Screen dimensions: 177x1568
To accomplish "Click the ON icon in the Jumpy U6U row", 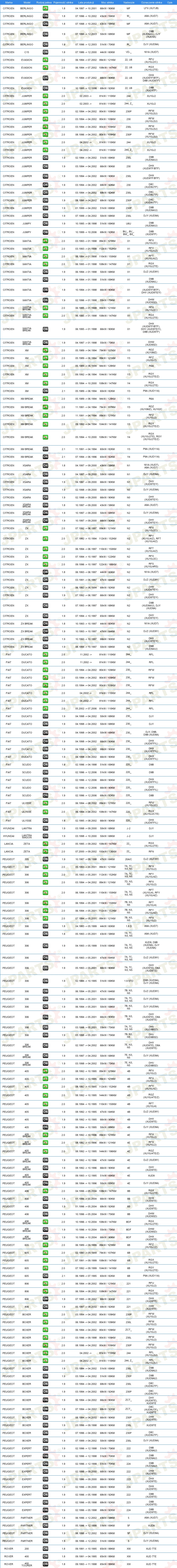I will pos(45,223).
